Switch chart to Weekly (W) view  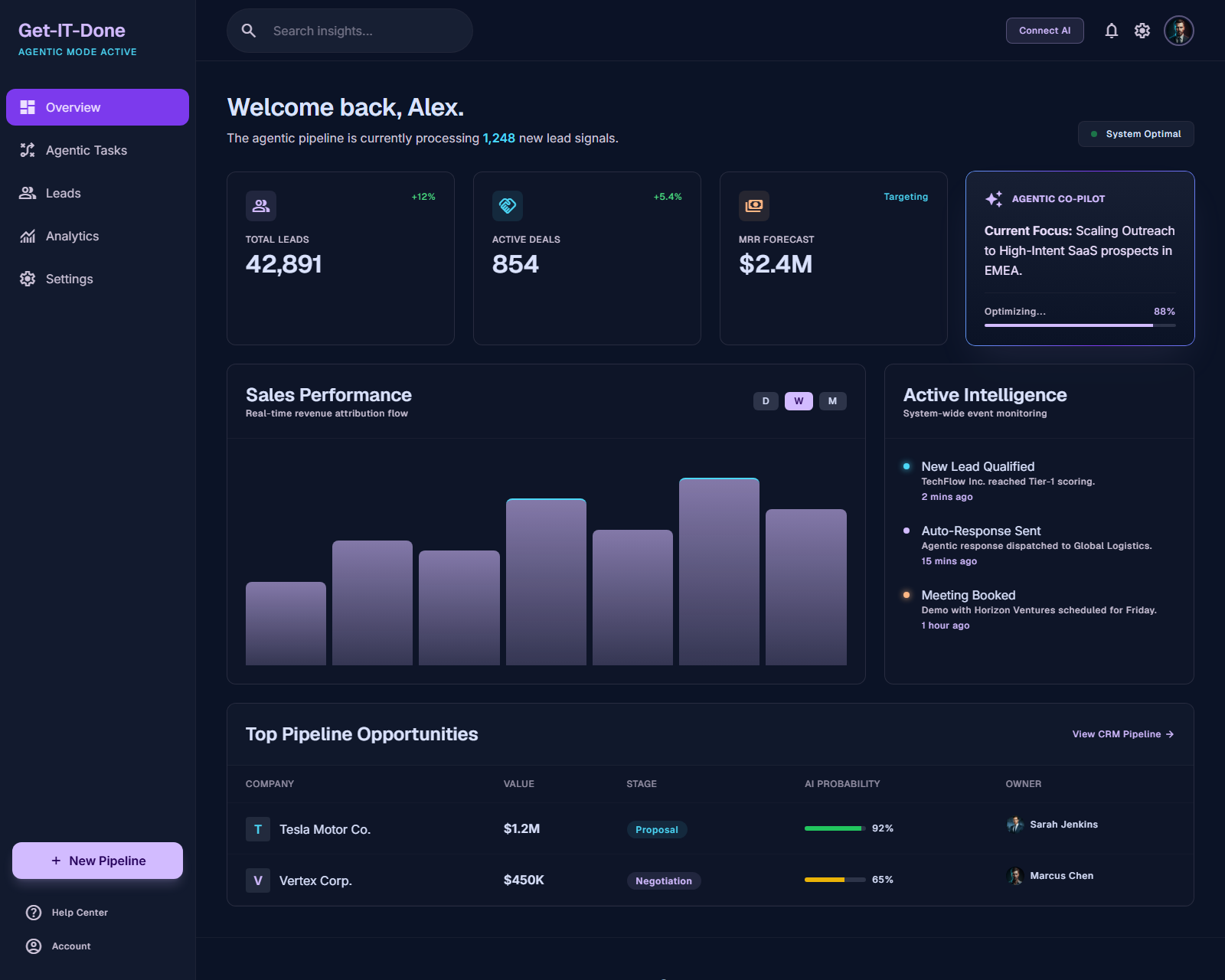pos(799,401)
